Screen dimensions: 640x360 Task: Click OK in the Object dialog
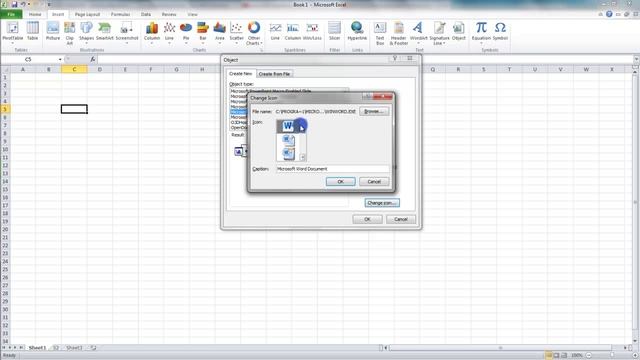click(367, 219)
